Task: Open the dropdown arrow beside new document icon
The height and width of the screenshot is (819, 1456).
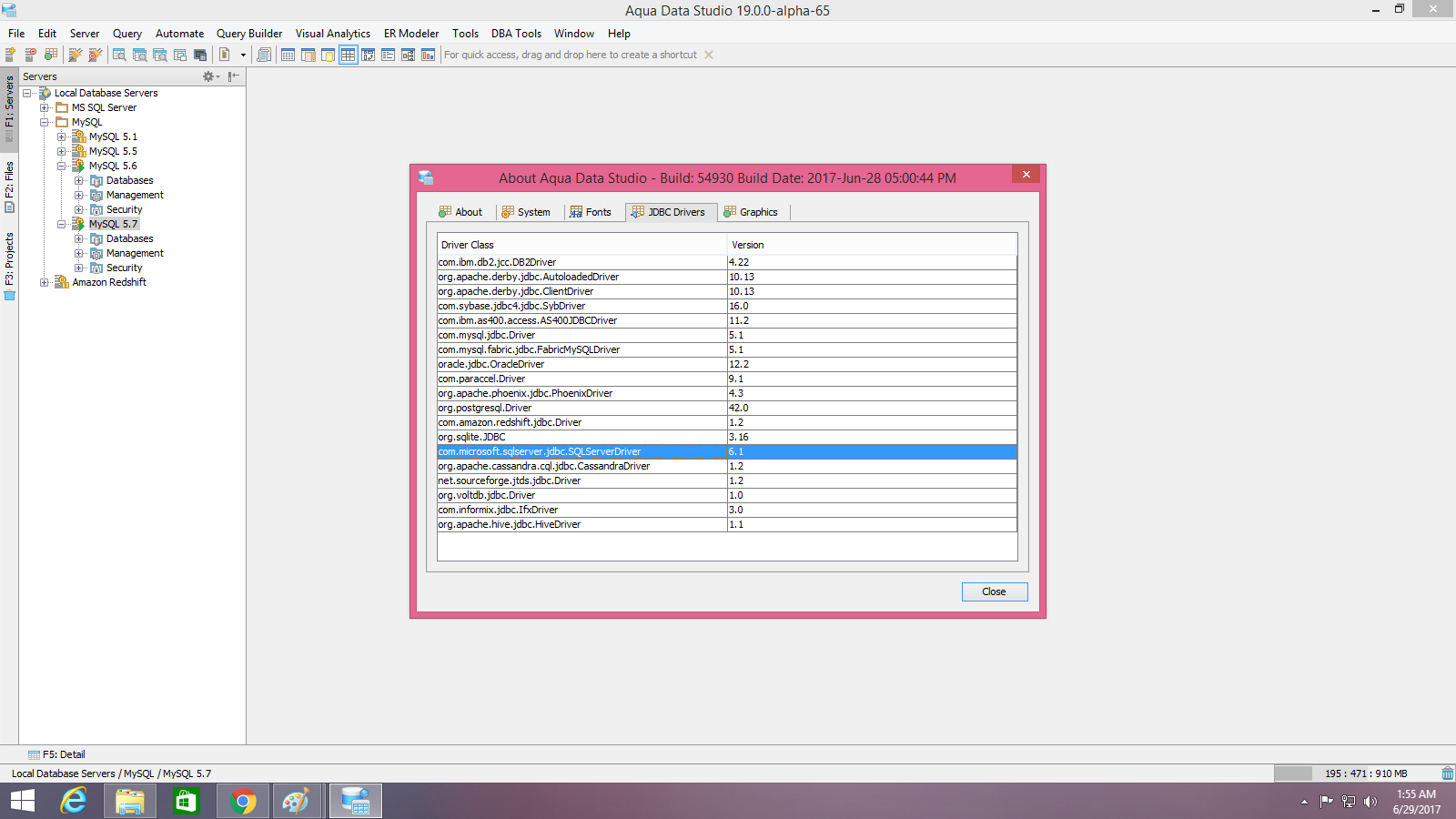Action: pyautogui.click(x=243, y=55)
